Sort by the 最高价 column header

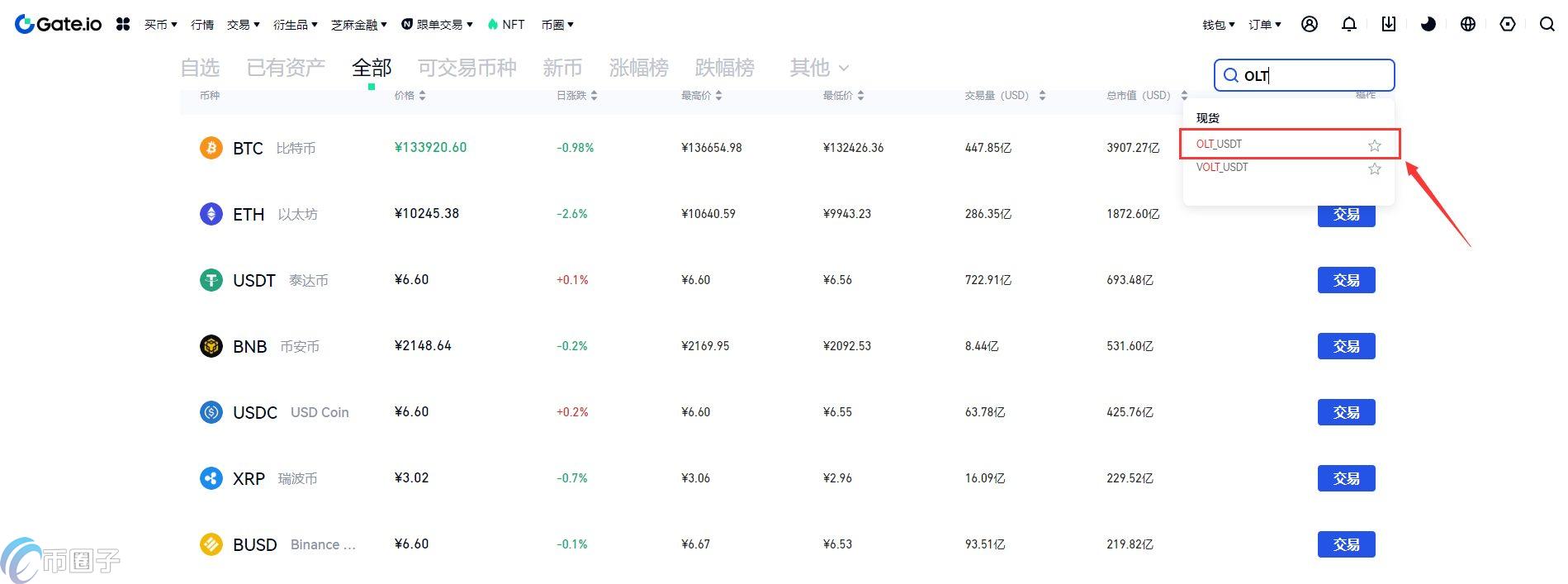tap(702, 96)
